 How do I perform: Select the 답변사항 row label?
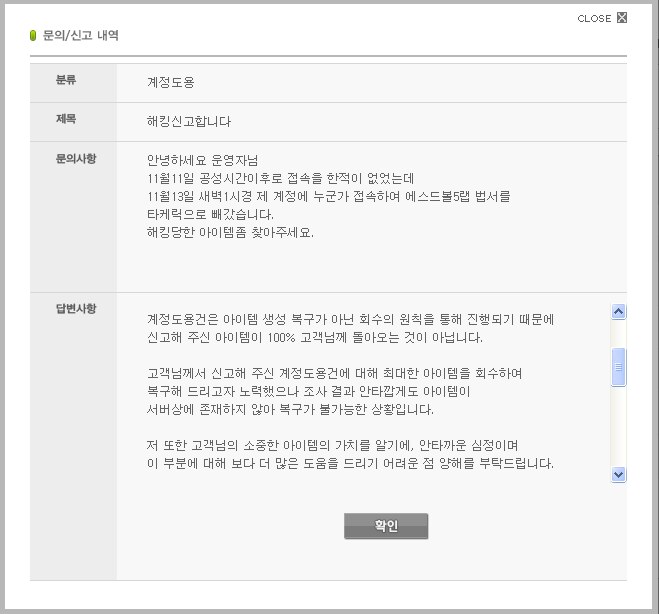(76, 308)
